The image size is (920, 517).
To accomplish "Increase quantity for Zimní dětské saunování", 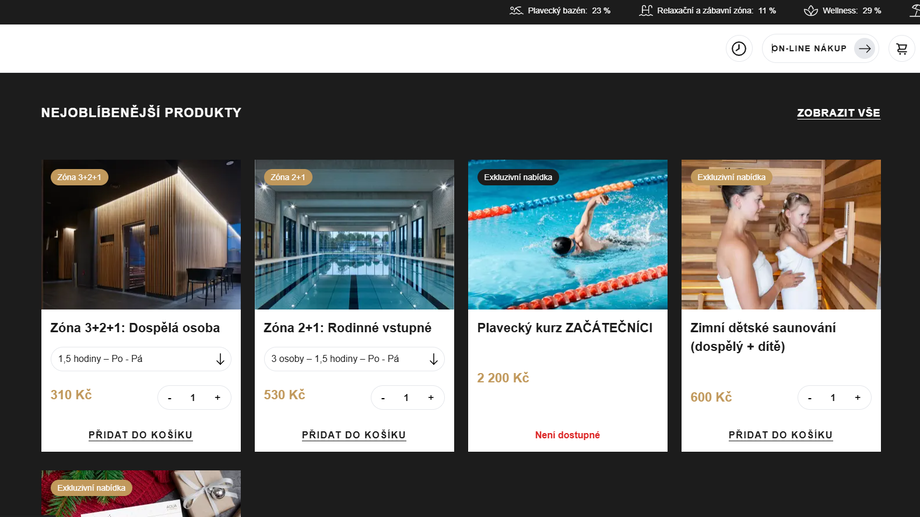I will pyautogui.click(x=857, y=398).
